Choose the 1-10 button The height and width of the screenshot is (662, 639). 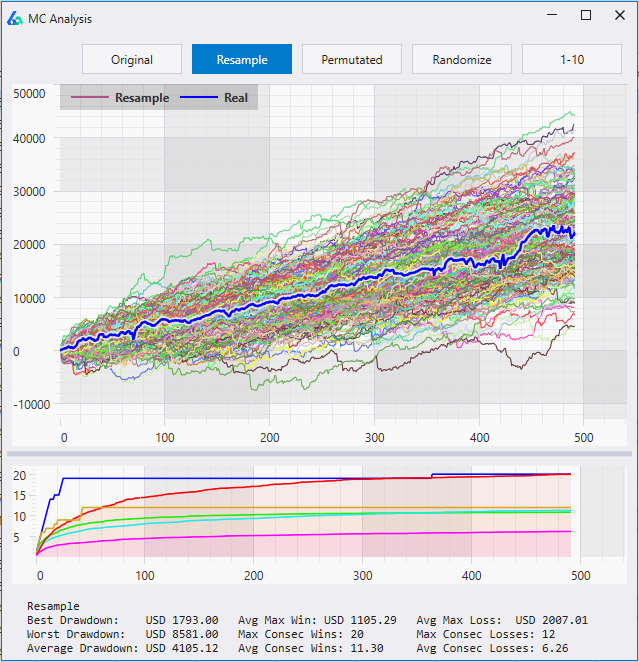coord(572,59)
